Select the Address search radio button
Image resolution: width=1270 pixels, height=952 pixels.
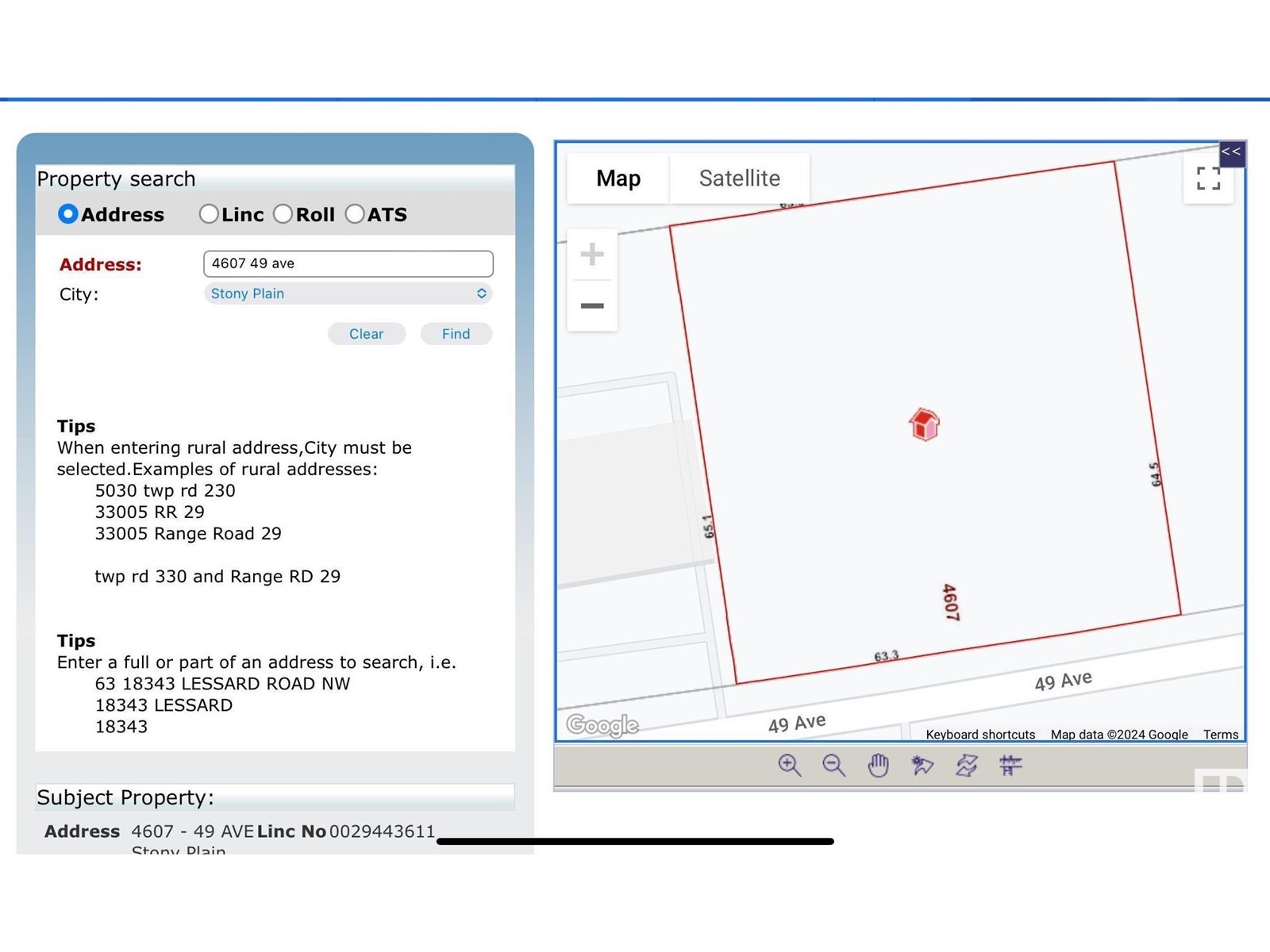pyautogui.click(x=68, y=214)
